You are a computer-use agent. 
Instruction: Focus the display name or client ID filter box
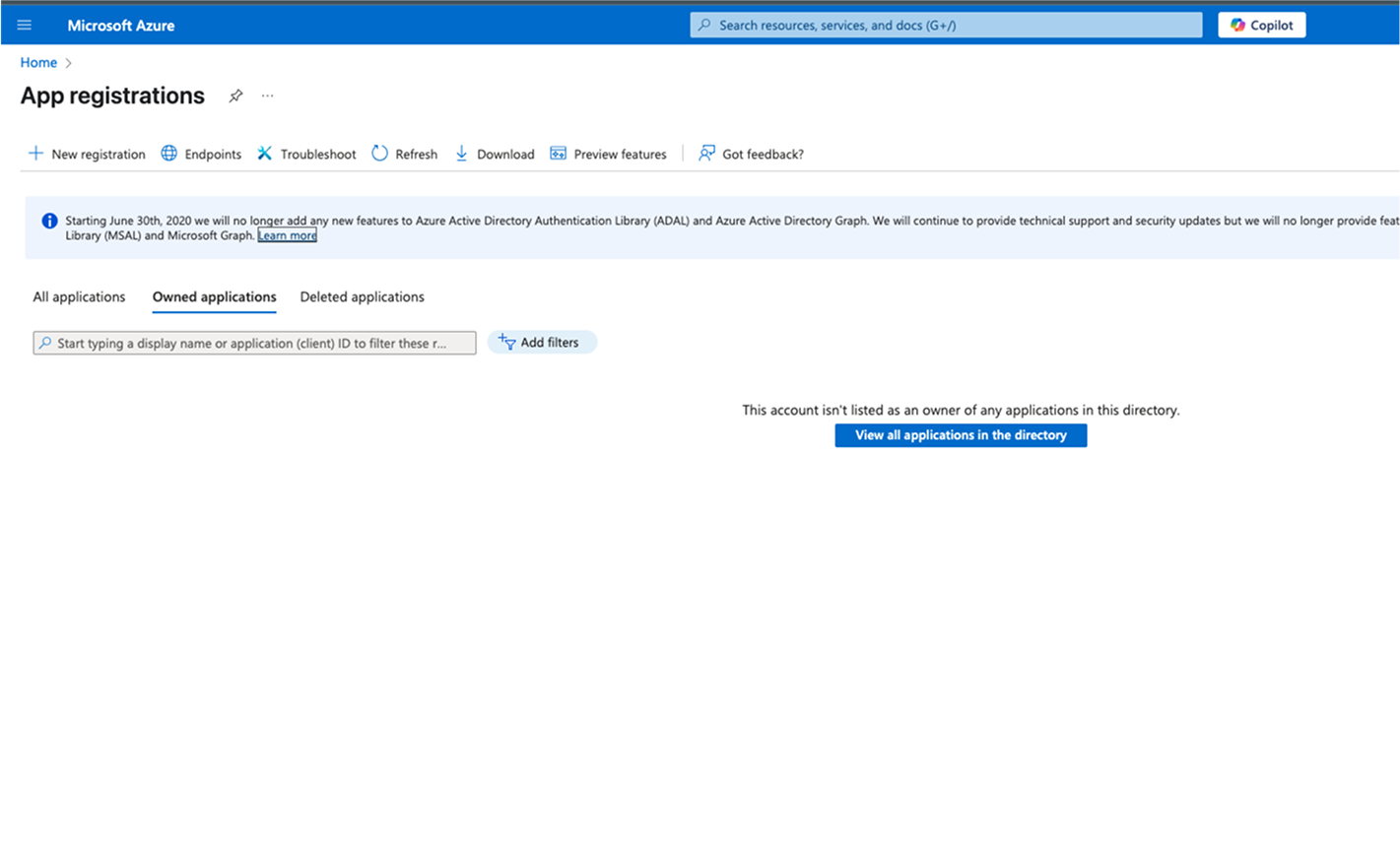[x=254, y=343]
